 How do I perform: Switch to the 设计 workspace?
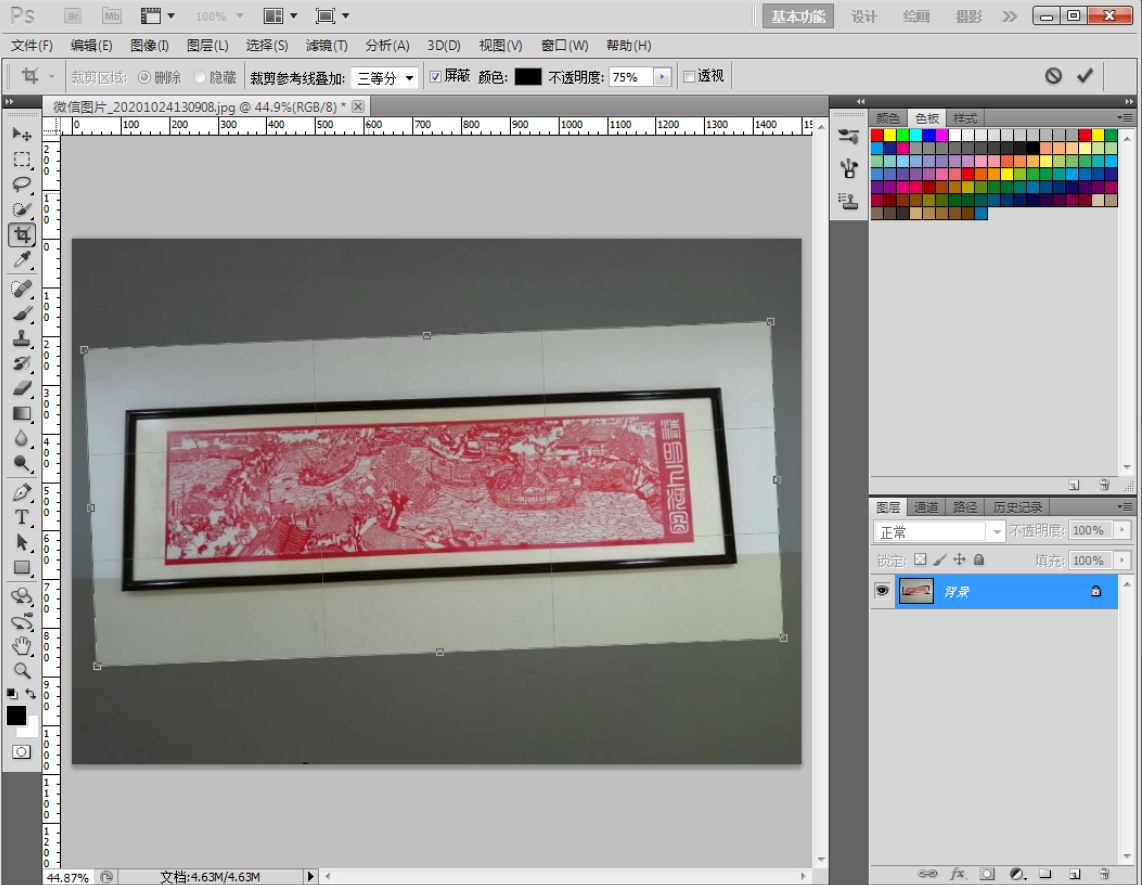click(864, 16)
